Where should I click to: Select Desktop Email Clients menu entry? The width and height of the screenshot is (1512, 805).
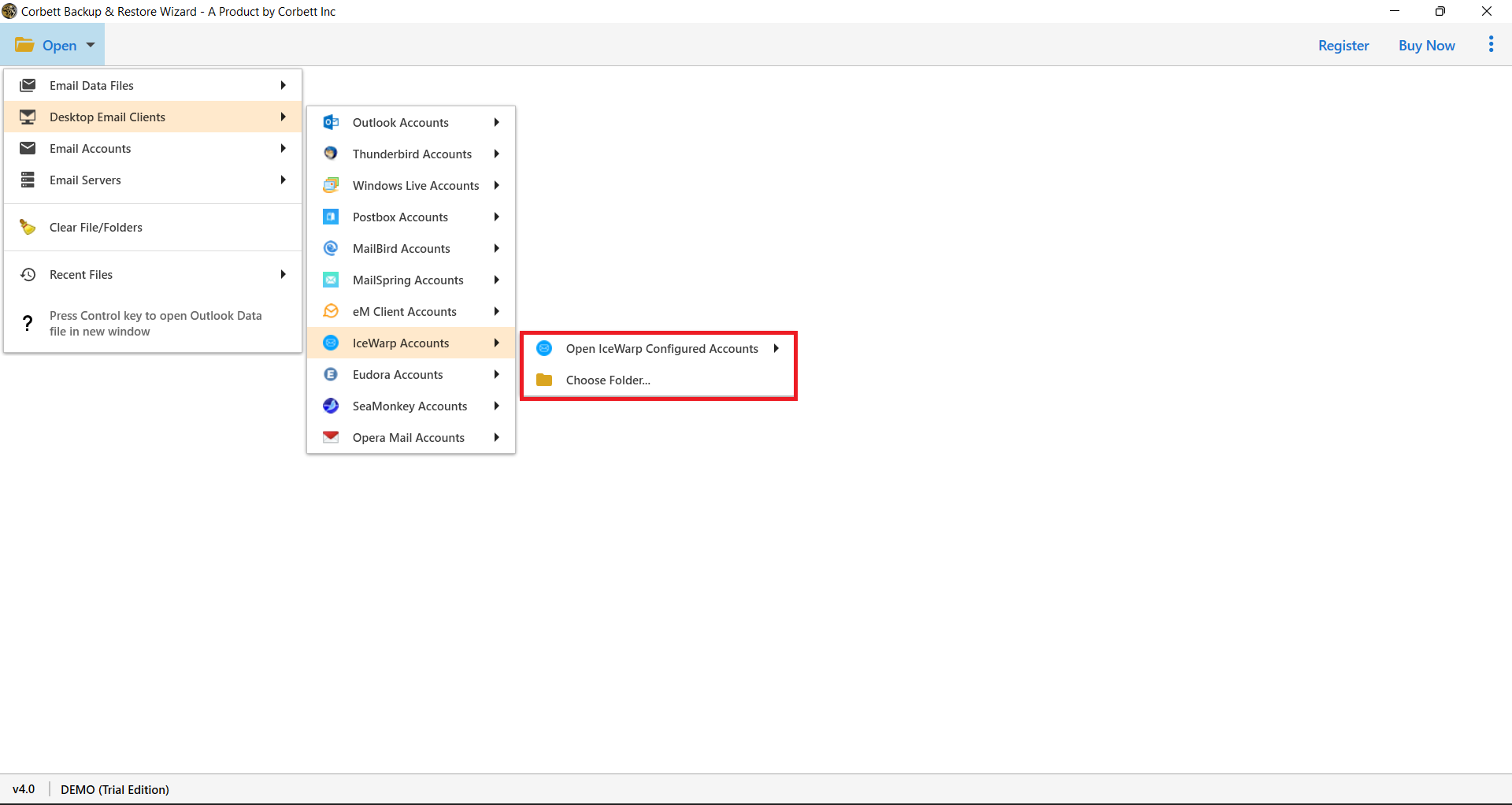(x=153, y=117)
